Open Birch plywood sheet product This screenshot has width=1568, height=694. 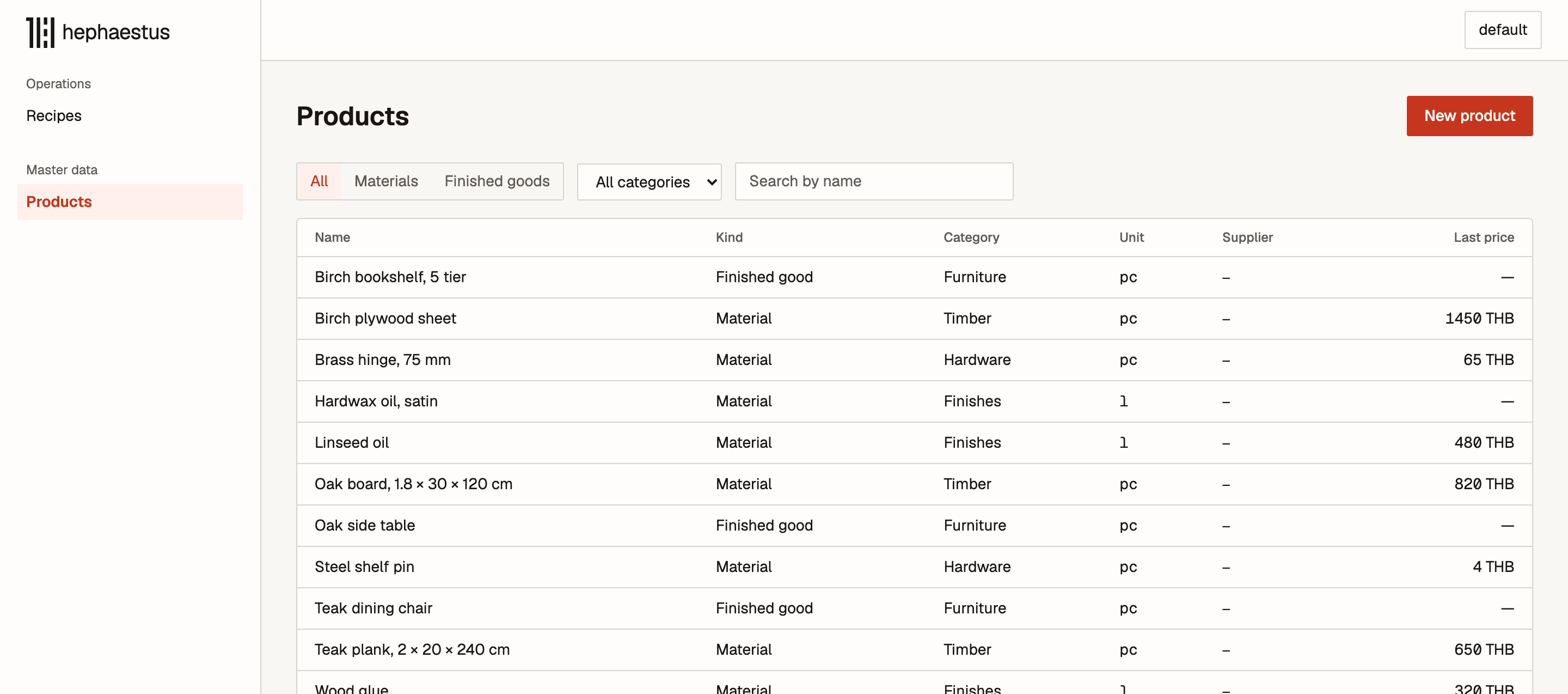pos(385,318)
